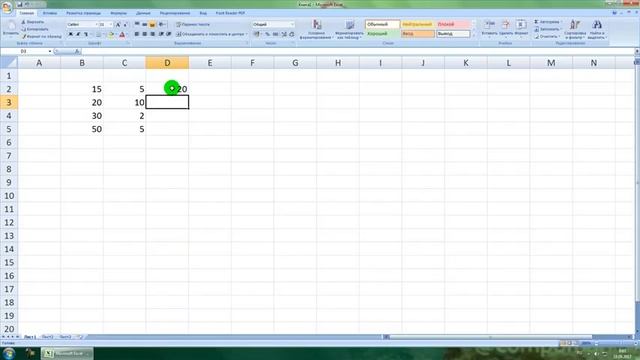Open Найти и выделить binoculars
The width and height of the screenshot is (640, 360).
click(x=597, y=29)
